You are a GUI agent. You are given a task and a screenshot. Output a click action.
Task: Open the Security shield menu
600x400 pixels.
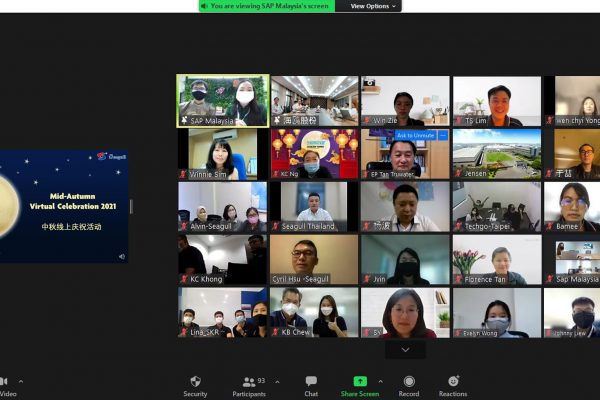(x=195, y=384)
